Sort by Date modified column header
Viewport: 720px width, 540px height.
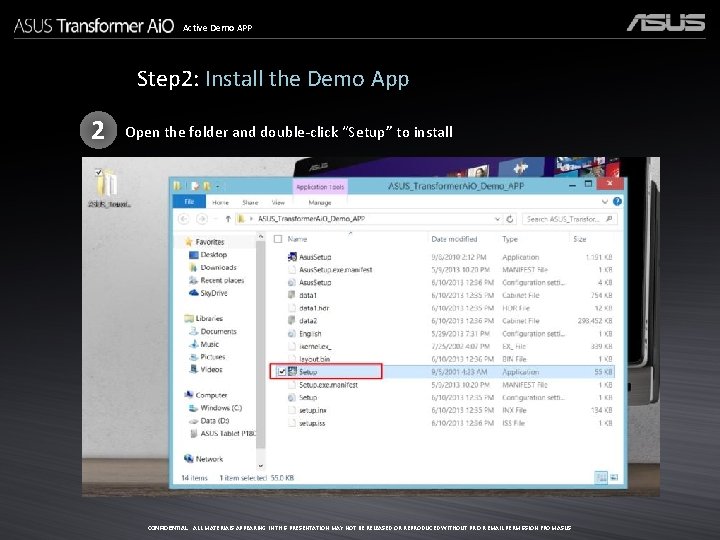454,239
